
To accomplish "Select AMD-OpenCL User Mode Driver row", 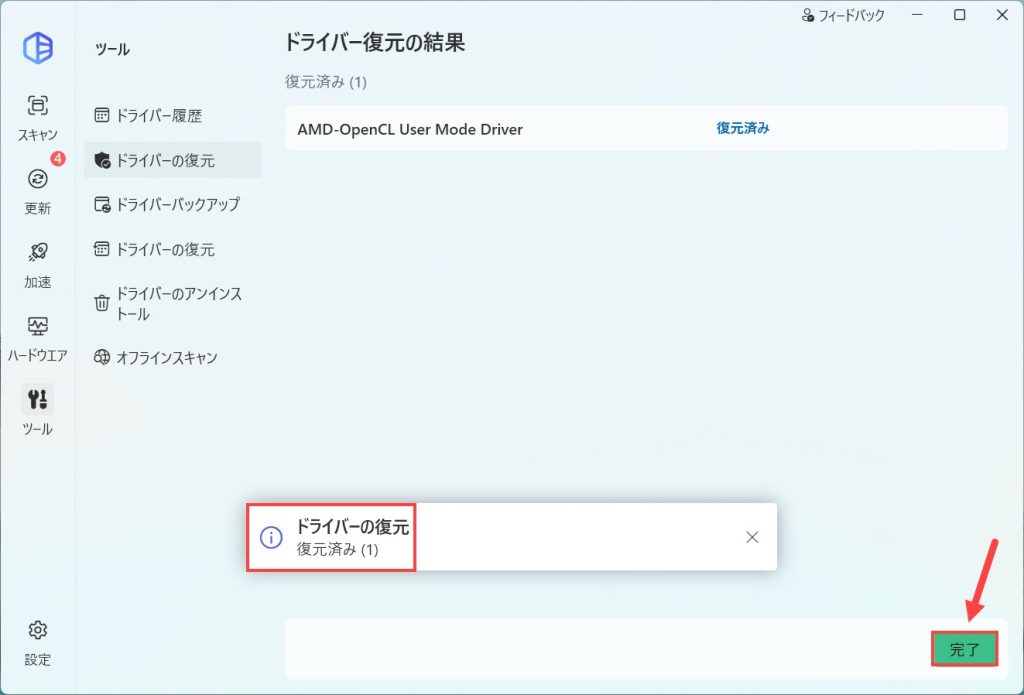I will pyautogui.click(x=646, y=129).
